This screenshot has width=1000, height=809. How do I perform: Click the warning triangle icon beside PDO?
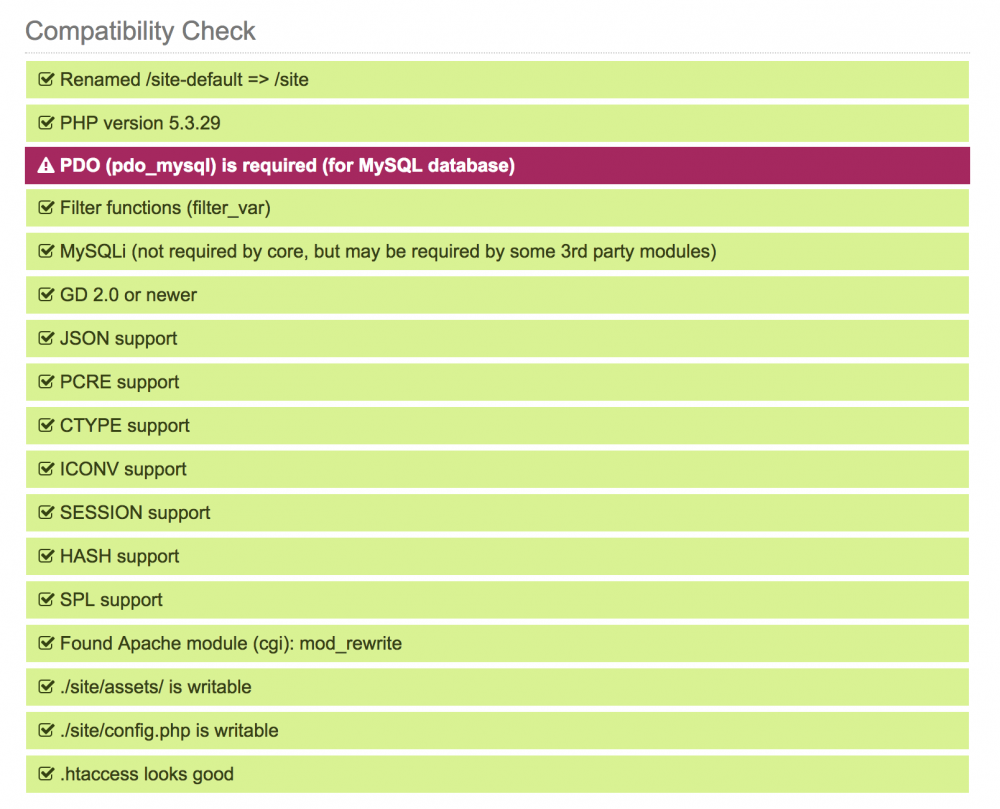45,166
